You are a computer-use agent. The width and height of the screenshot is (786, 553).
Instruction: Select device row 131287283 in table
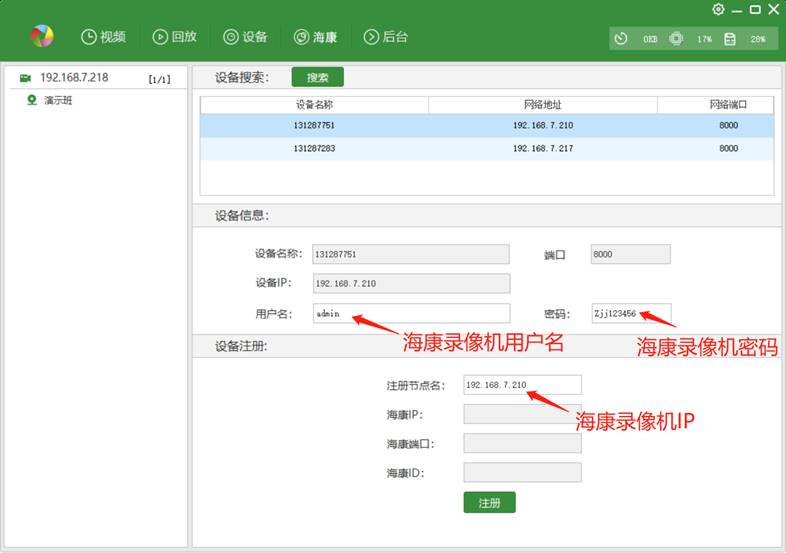pos(486,148)
